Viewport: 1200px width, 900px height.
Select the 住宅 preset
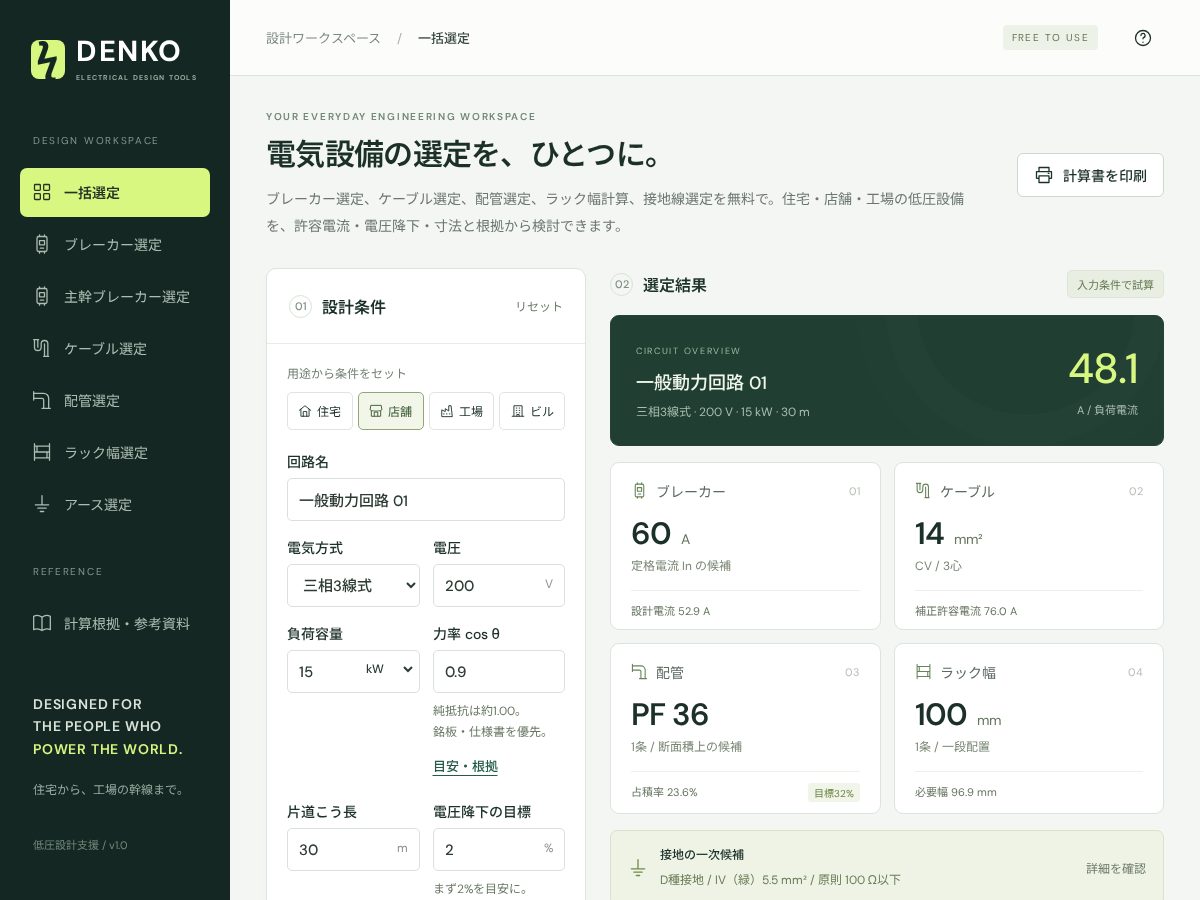tap(320, 411)
